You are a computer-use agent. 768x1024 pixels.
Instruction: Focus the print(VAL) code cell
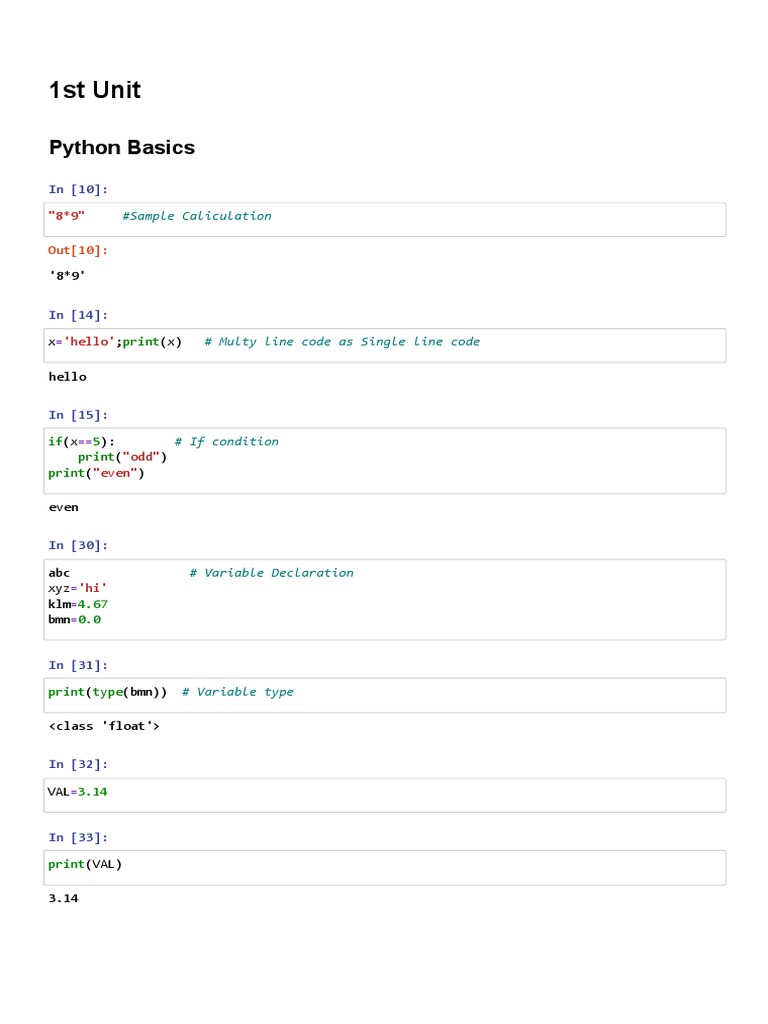(x=386, y=867)
